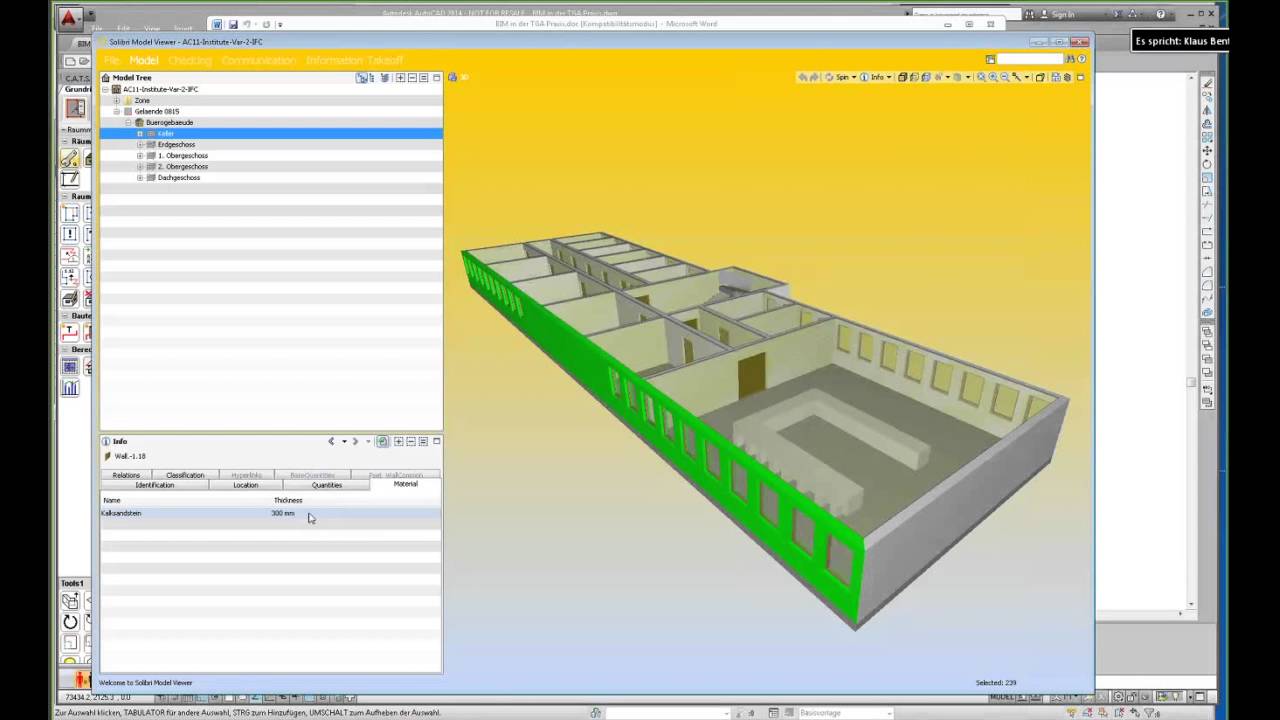
Task: Expand the 2. Obergeschoss node
Action: click(x=140, y=166)
